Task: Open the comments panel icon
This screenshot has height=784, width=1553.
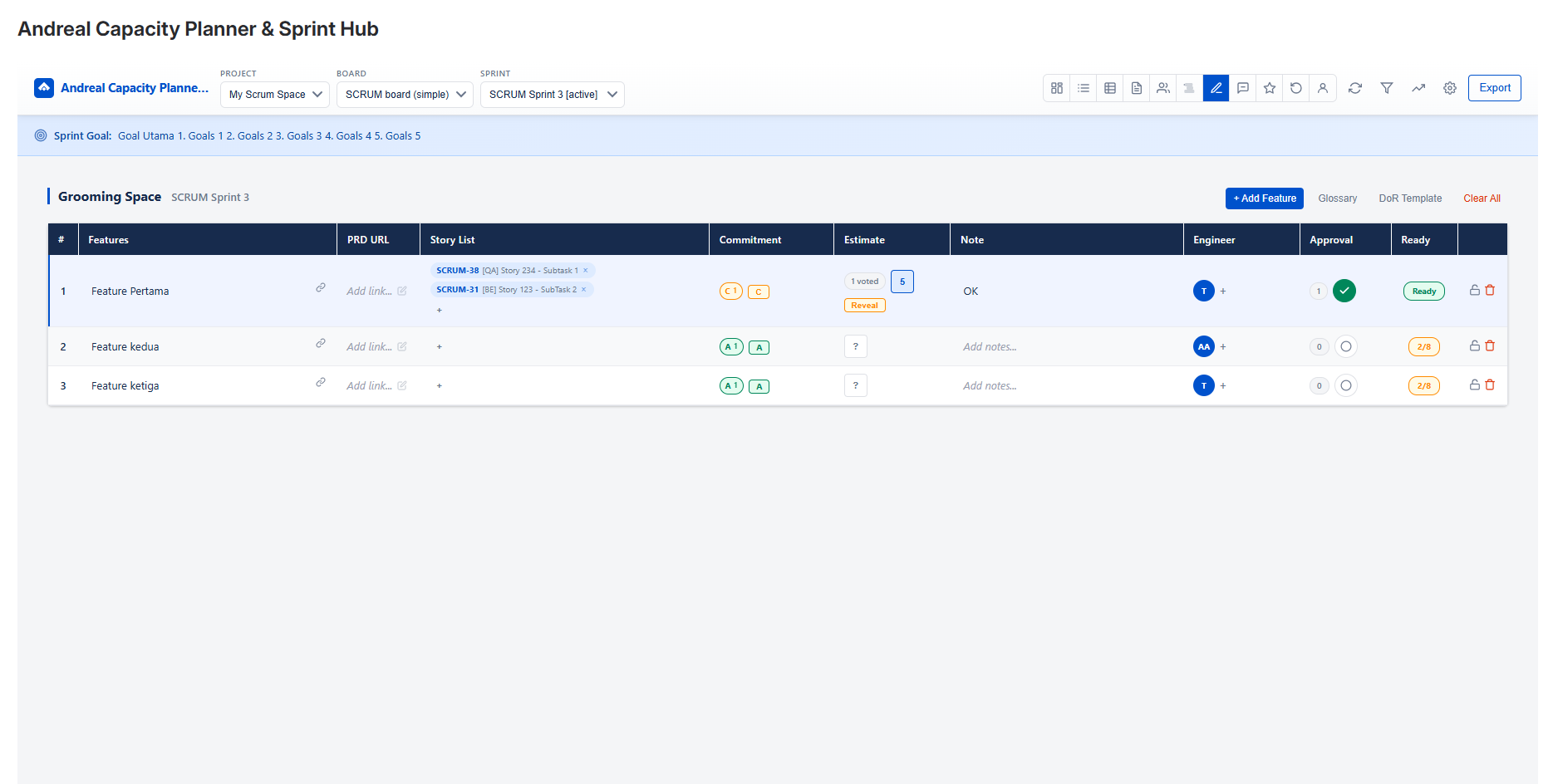Action: pyautogui.click(x=1242, y=87)
